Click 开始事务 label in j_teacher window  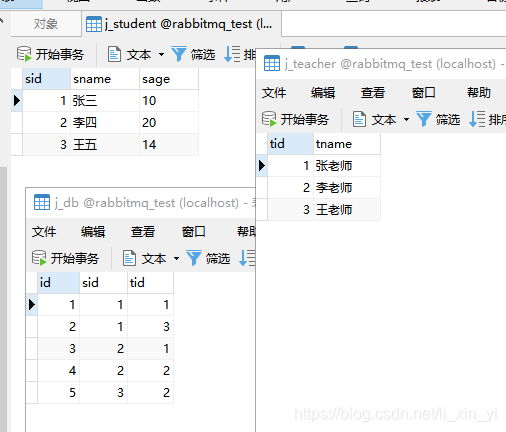point(305,119)
